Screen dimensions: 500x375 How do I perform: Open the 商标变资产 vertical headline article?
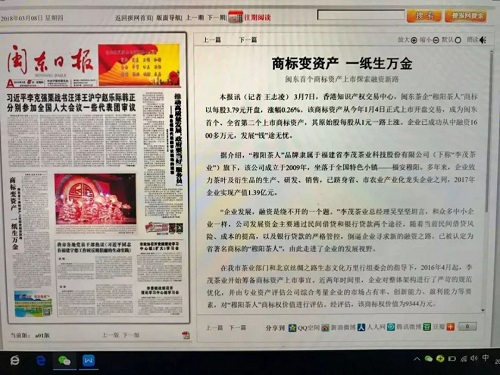point(14,213)
